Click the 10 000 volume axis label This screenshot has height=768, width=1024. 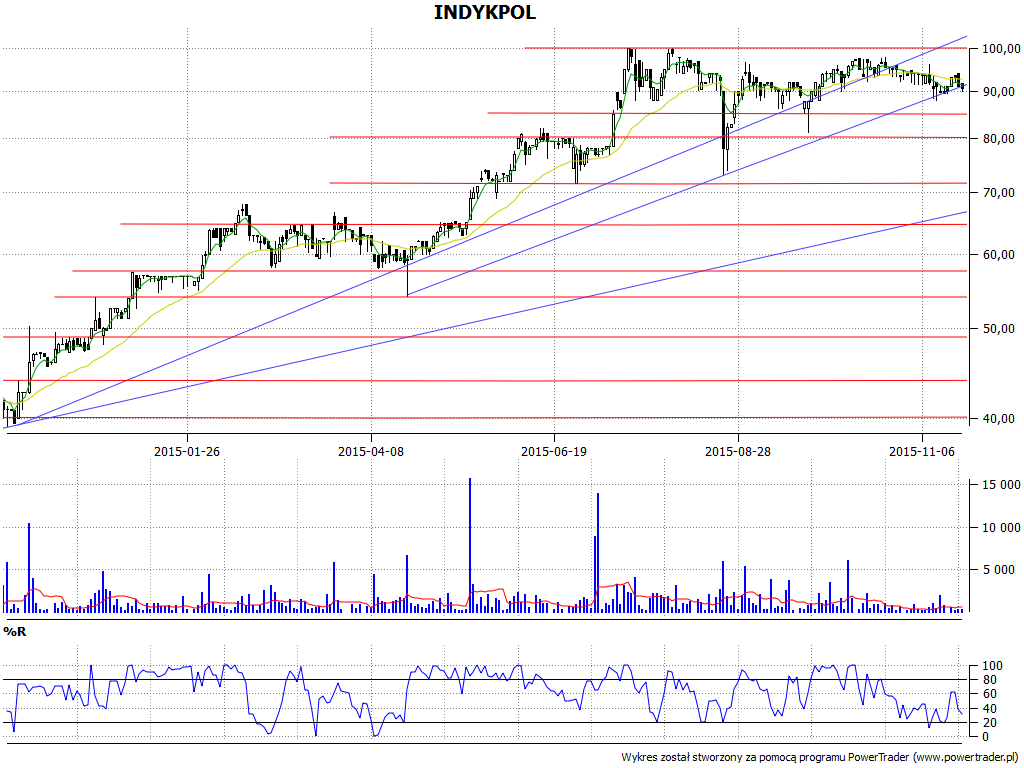tap(1001, 528)
